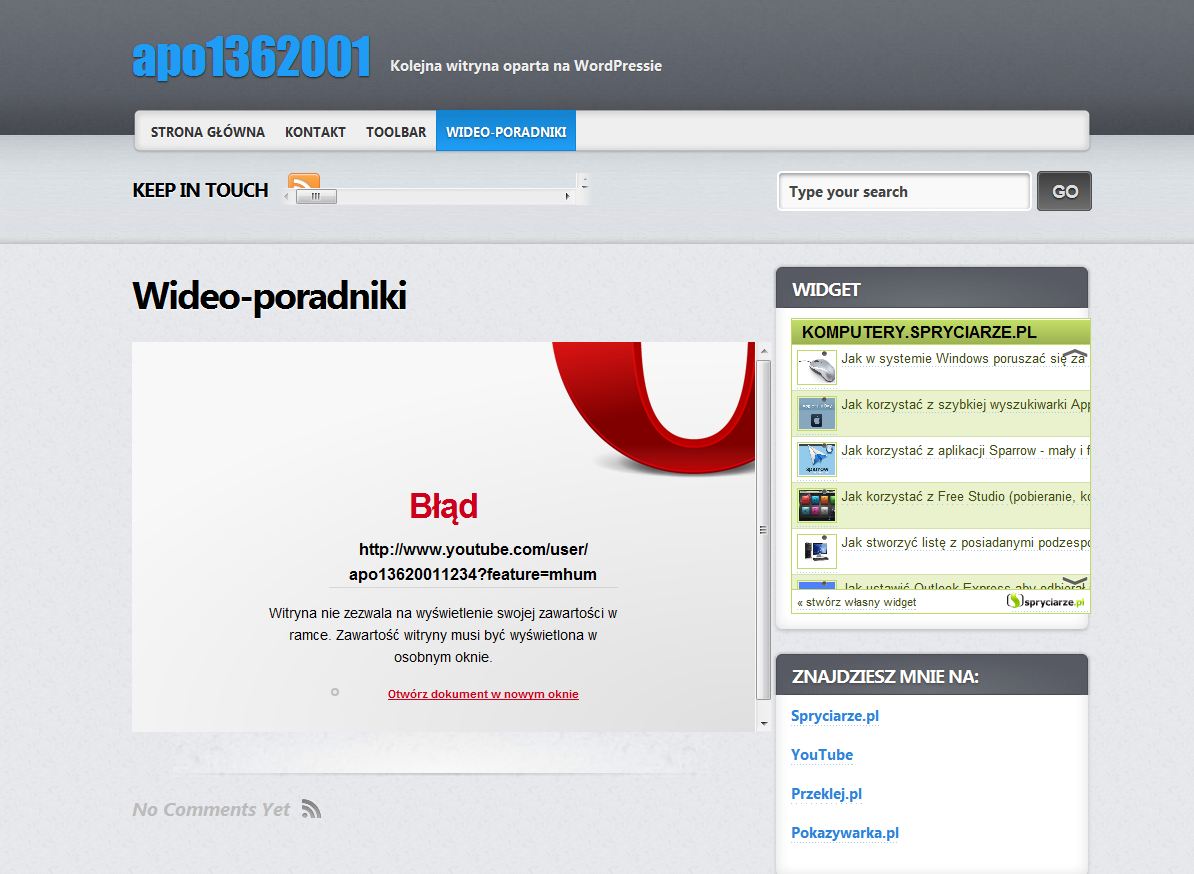Select the Wideo-poradniki menu tab
Screen dimensions: 1194x874
point(506,131)
